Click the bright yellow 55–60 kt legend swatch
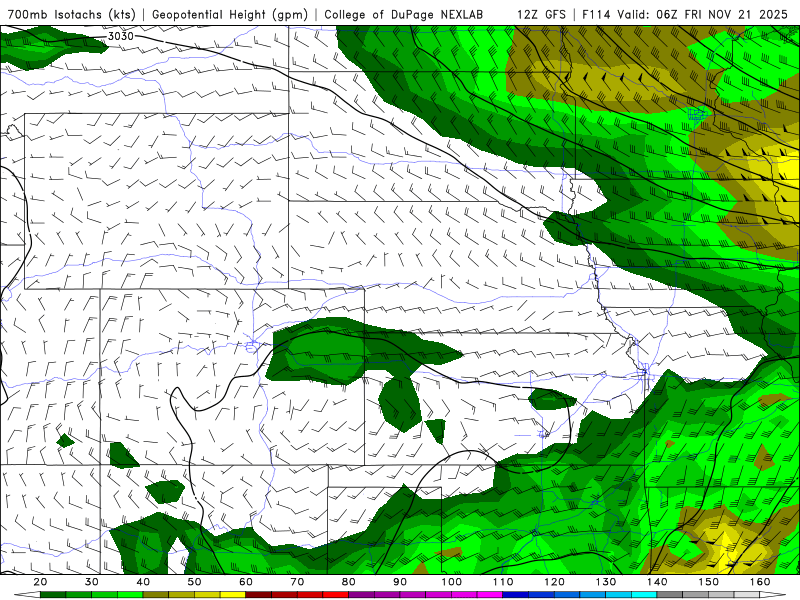Viewport: 800px width, 600px height. pyautogui.click(x=233, y=595)
